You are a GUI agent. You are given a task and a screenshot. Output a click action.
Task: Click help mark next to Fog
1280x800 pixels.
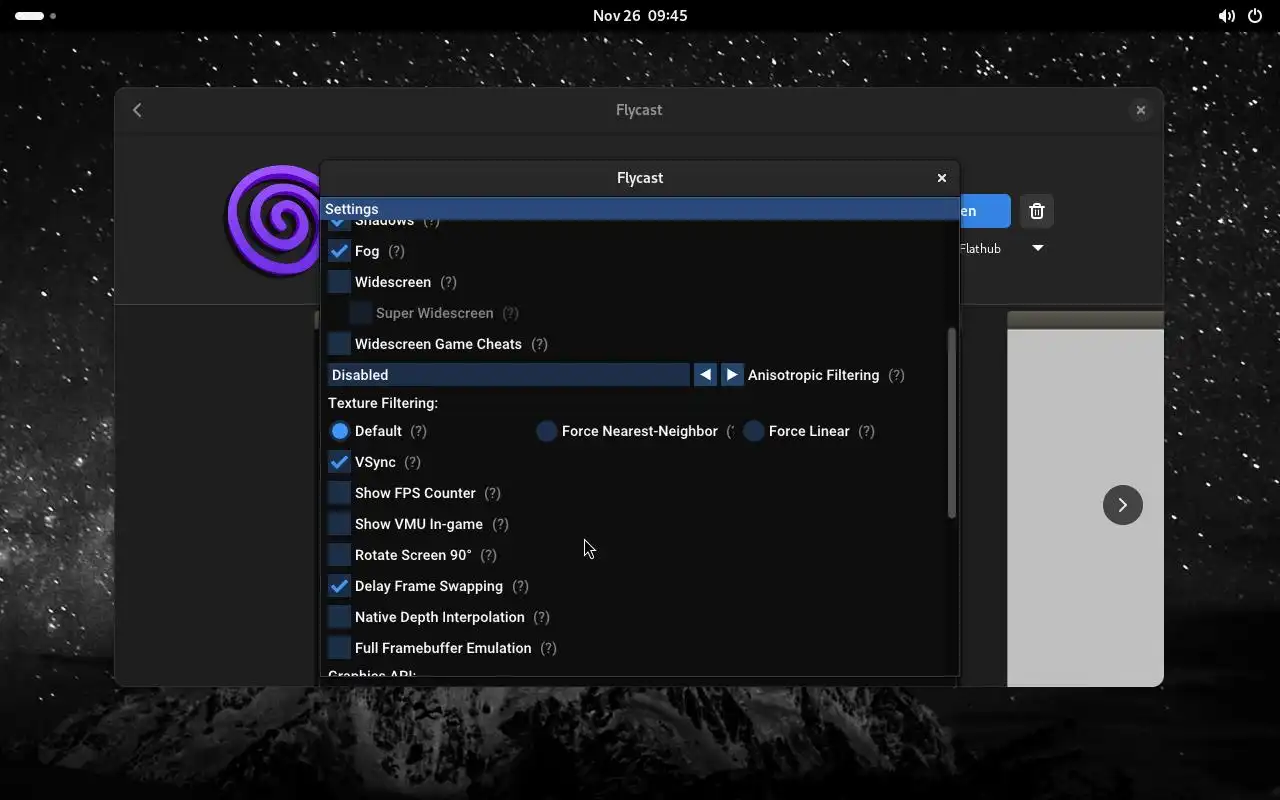pyautogui.click(x=397, y=251)
